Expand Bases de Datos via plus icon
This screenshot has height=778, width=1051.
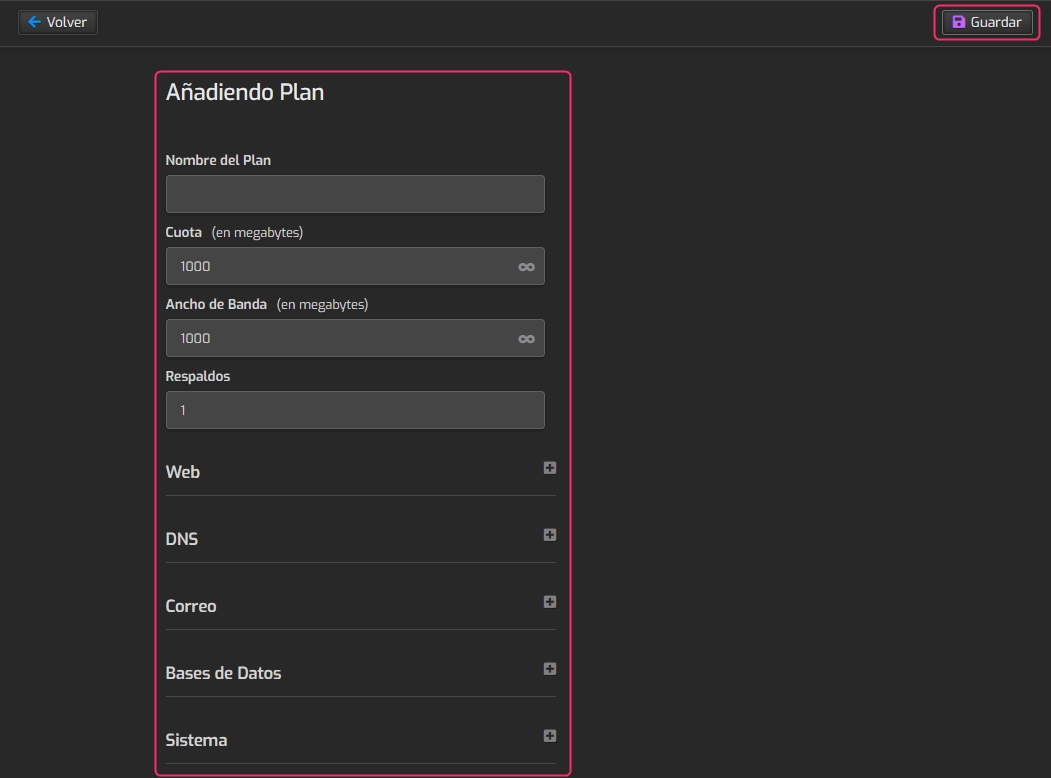pyautogui.click(x=549, y=669)
